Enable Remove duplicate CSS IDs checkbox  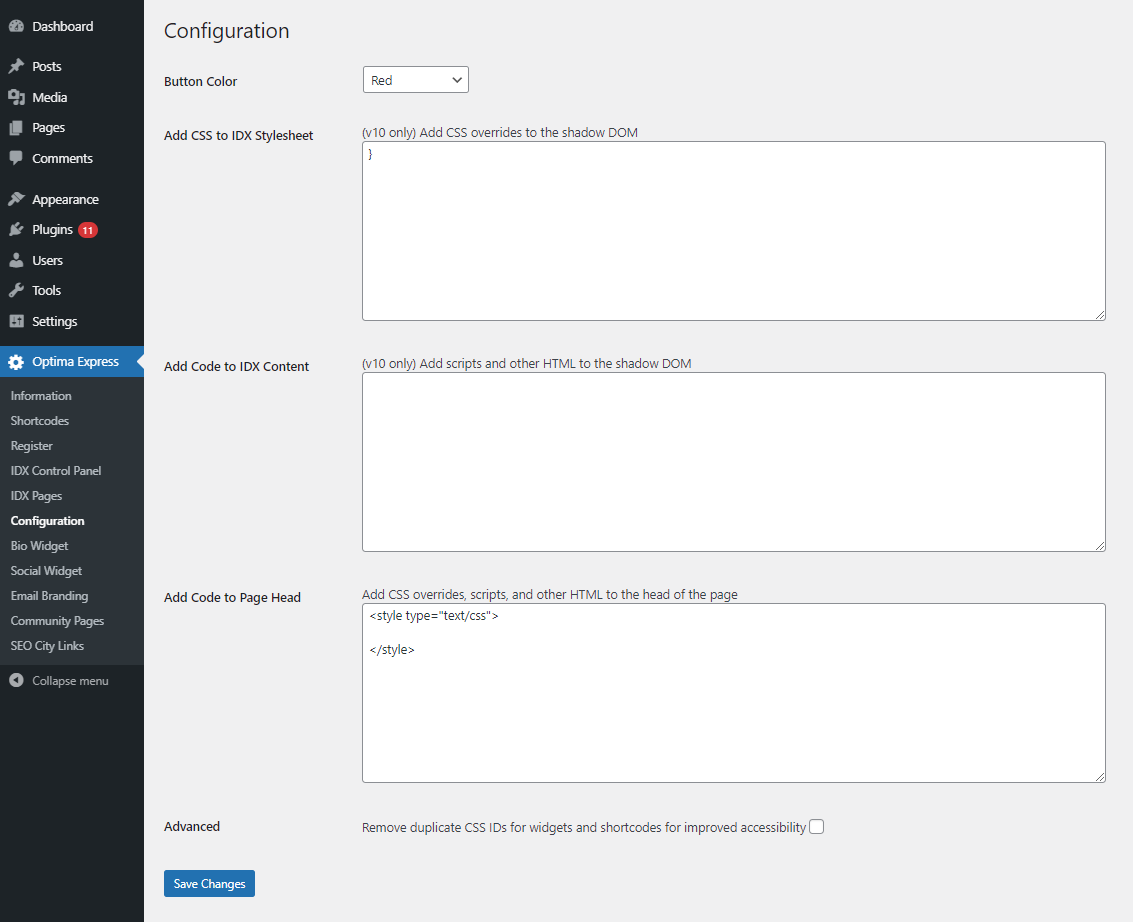tap(817, 827)
